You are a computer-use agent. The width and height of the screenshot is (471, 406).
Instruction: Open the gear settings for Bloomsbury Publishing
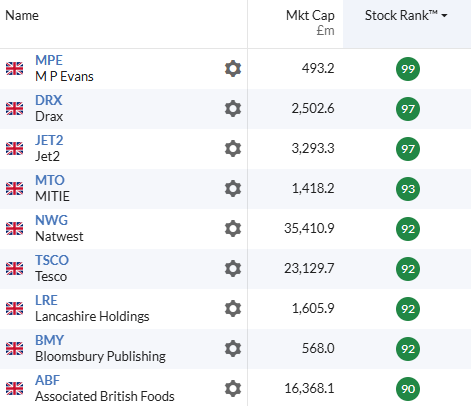pos(233,349)
